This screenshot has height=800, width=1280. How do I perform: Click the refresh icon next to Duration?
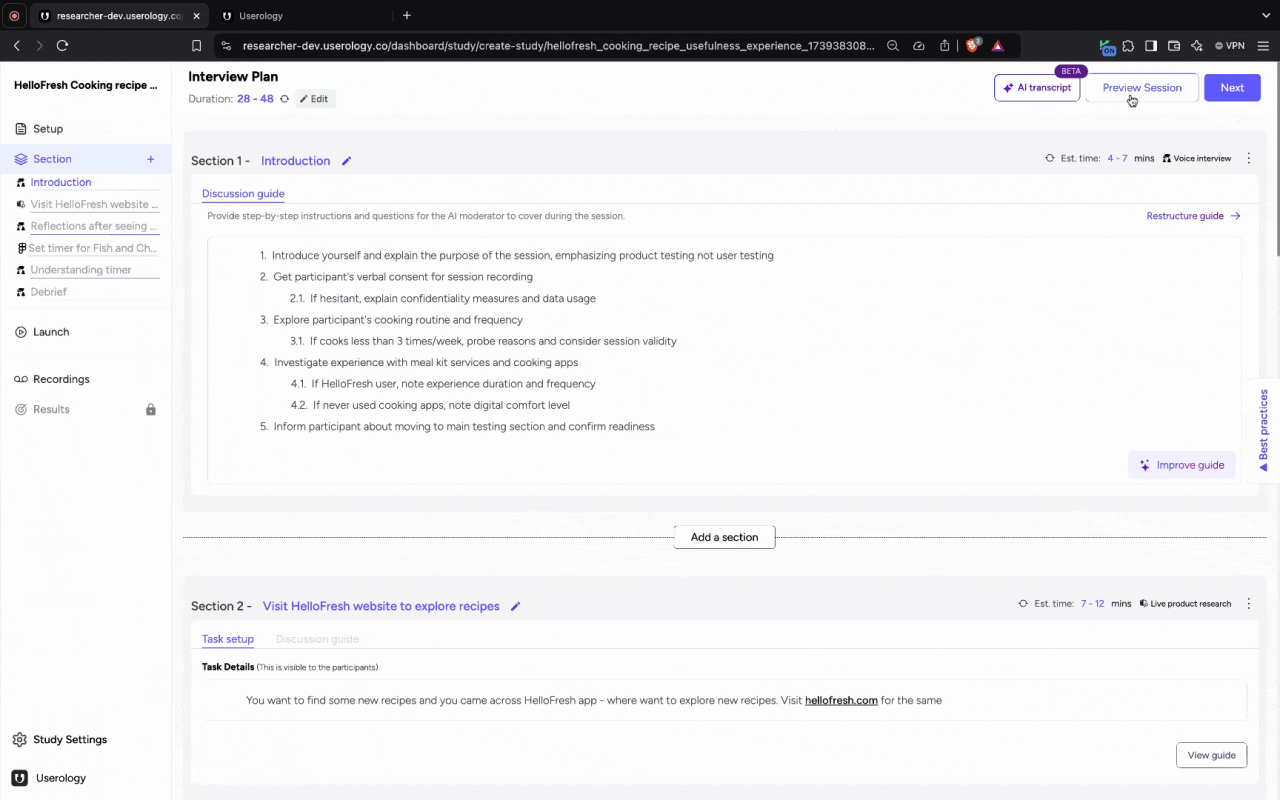tap(284, 99)
